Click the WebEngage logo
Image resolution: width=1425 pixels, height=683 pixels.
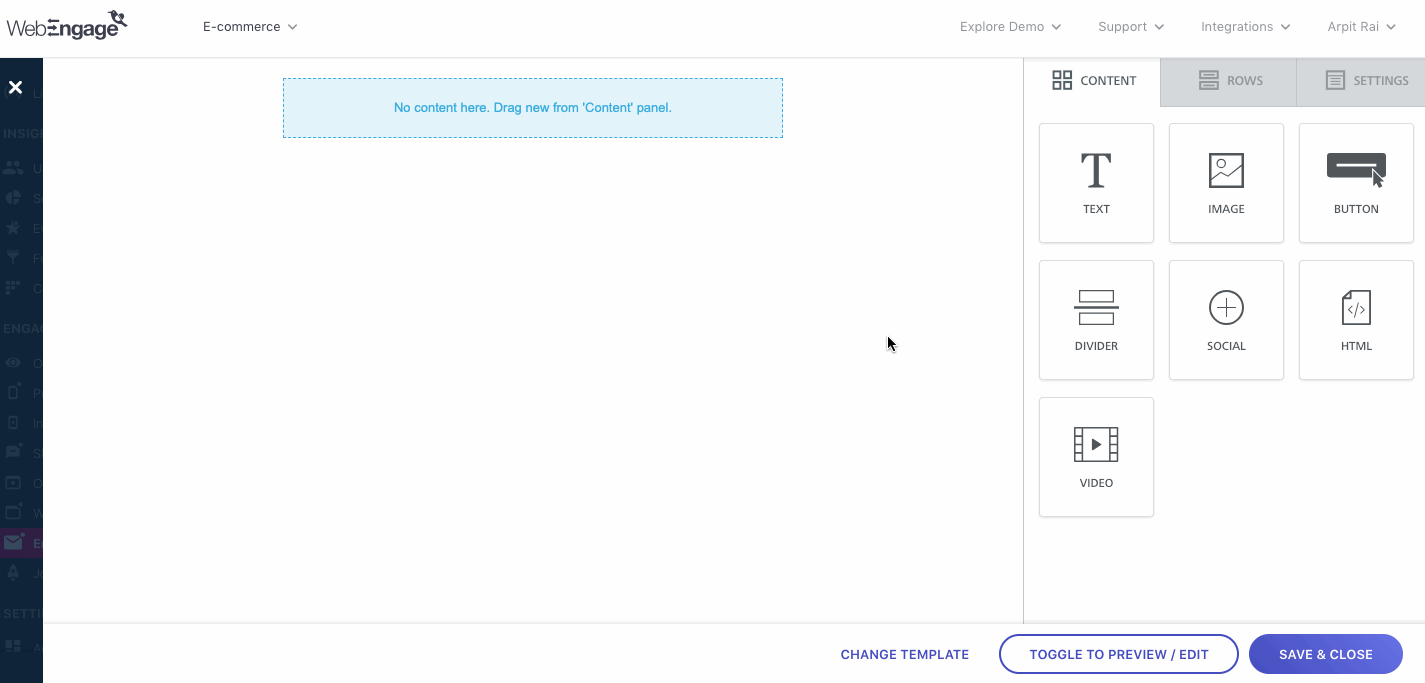[x=67, y=25]
